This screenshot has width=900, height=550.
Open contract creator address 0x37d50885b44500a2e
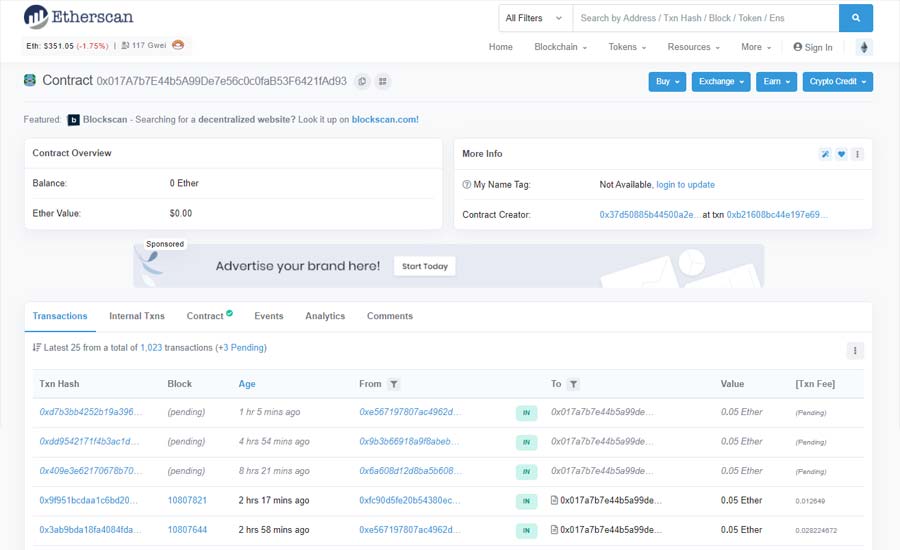(649, 215)
